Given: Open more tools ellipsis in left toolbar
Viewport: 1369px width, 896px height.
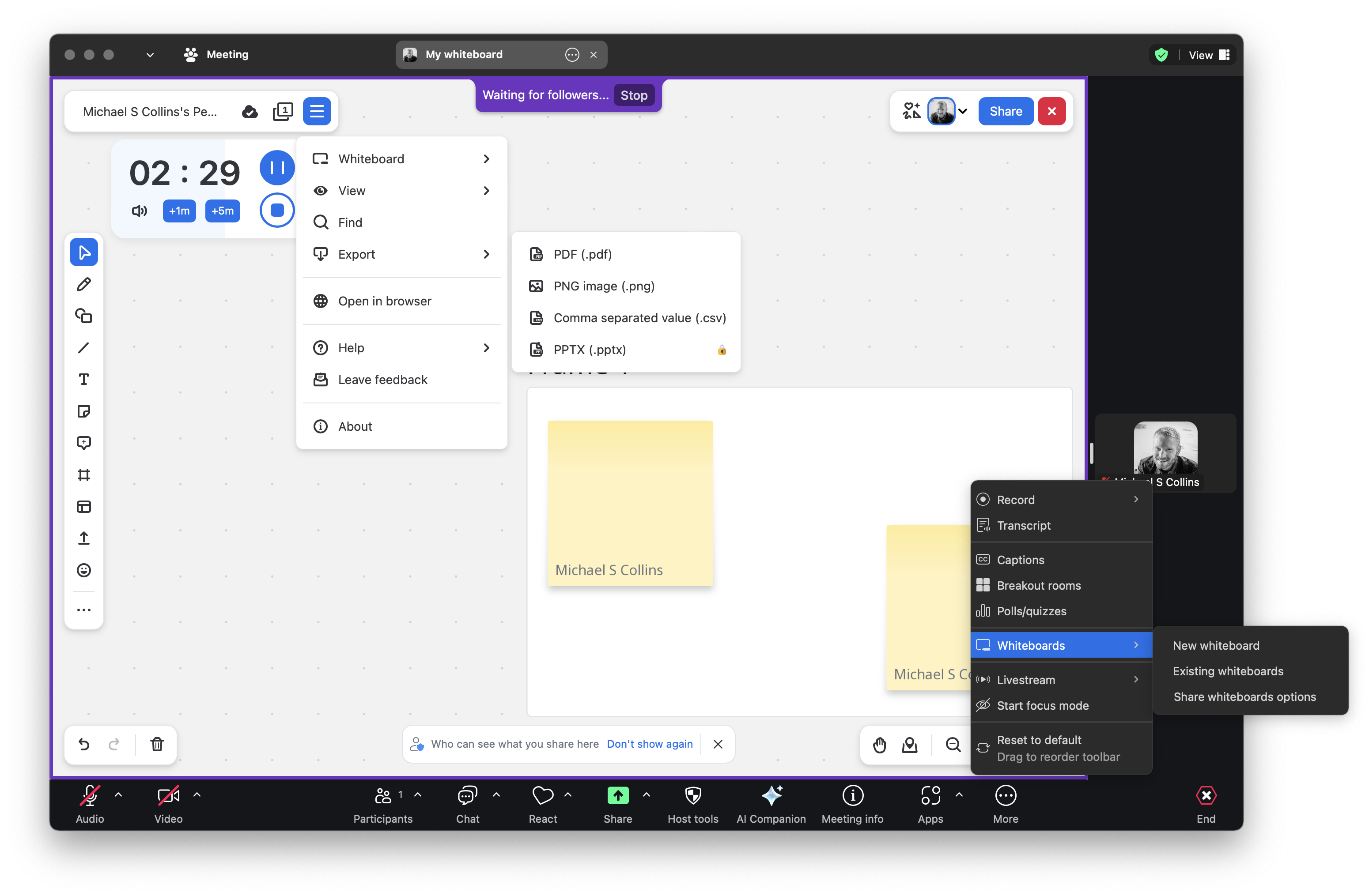Looking at the screenshot, I should coord(84,610).
